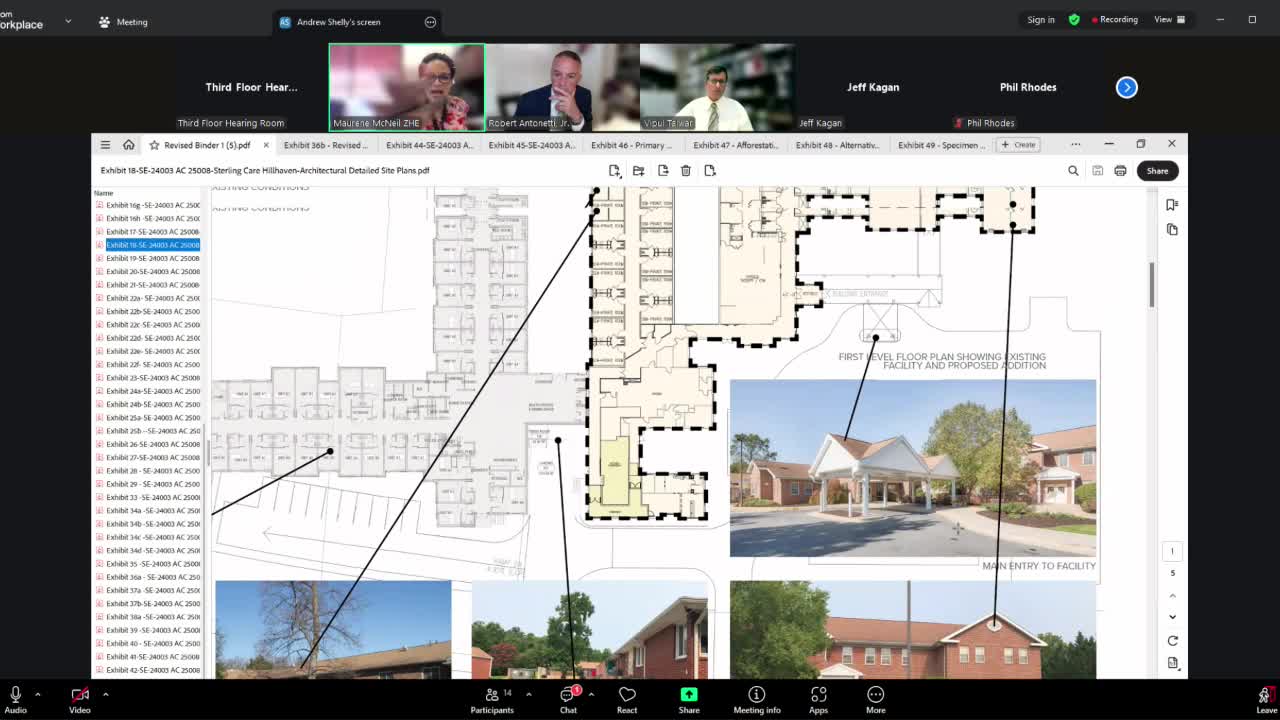Click the black Share button in Acrobat
The image size is (1280, 720).
[x=1157, y=171]
